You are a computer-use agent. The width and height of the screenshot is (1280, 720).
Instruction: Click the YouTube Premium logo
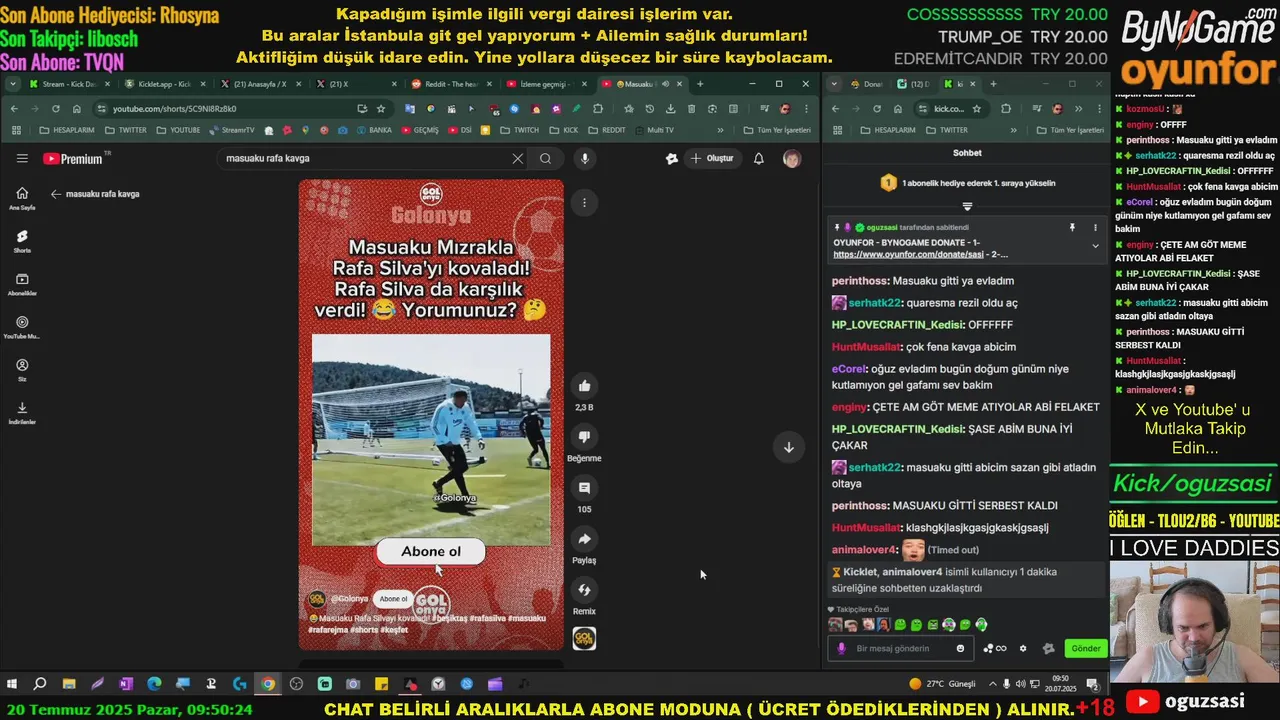(x=75, y=158)
